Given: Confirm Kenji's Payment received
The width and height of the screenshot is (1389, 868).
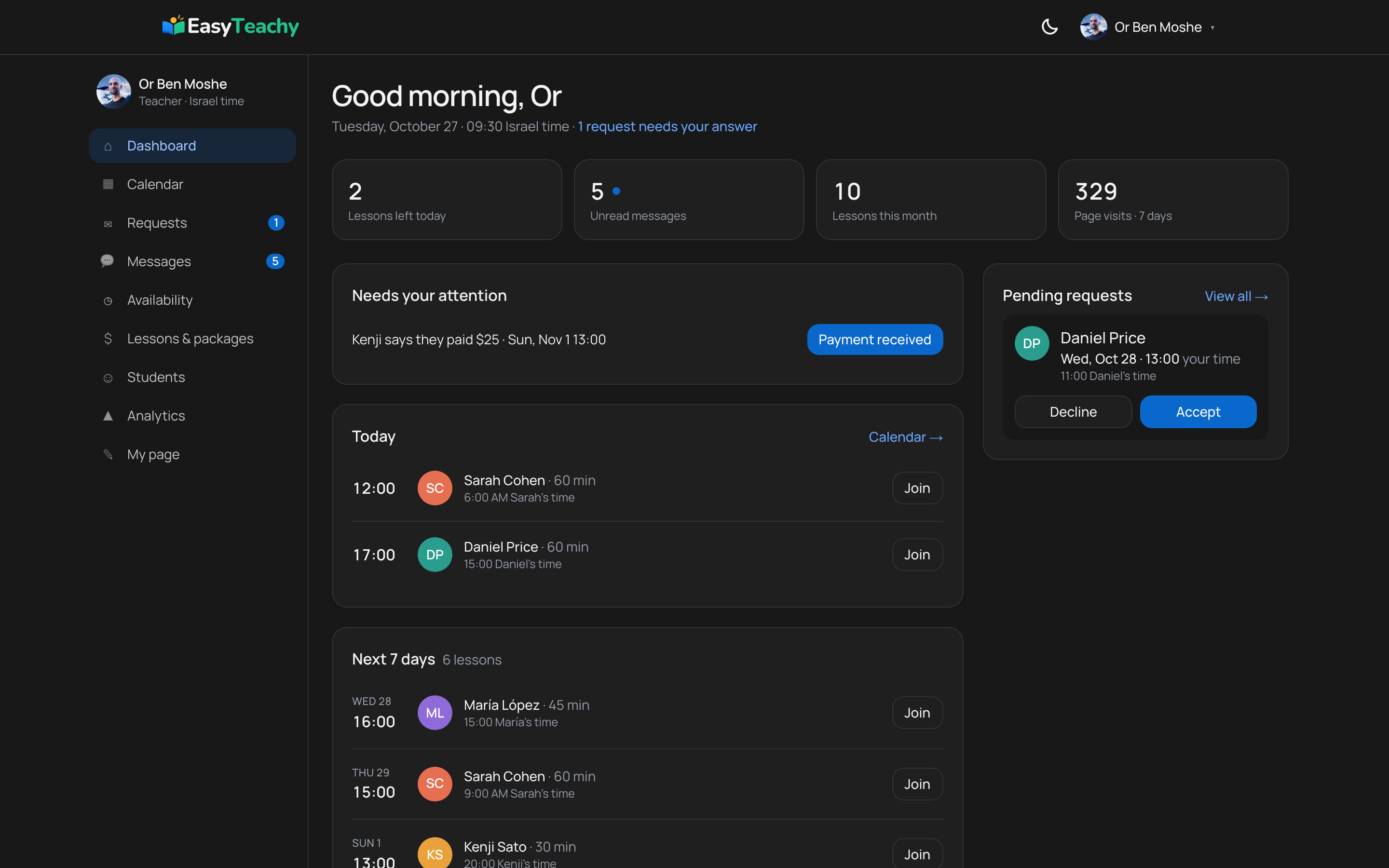Looking at the screenshot, I should click(x=875, y=339).
